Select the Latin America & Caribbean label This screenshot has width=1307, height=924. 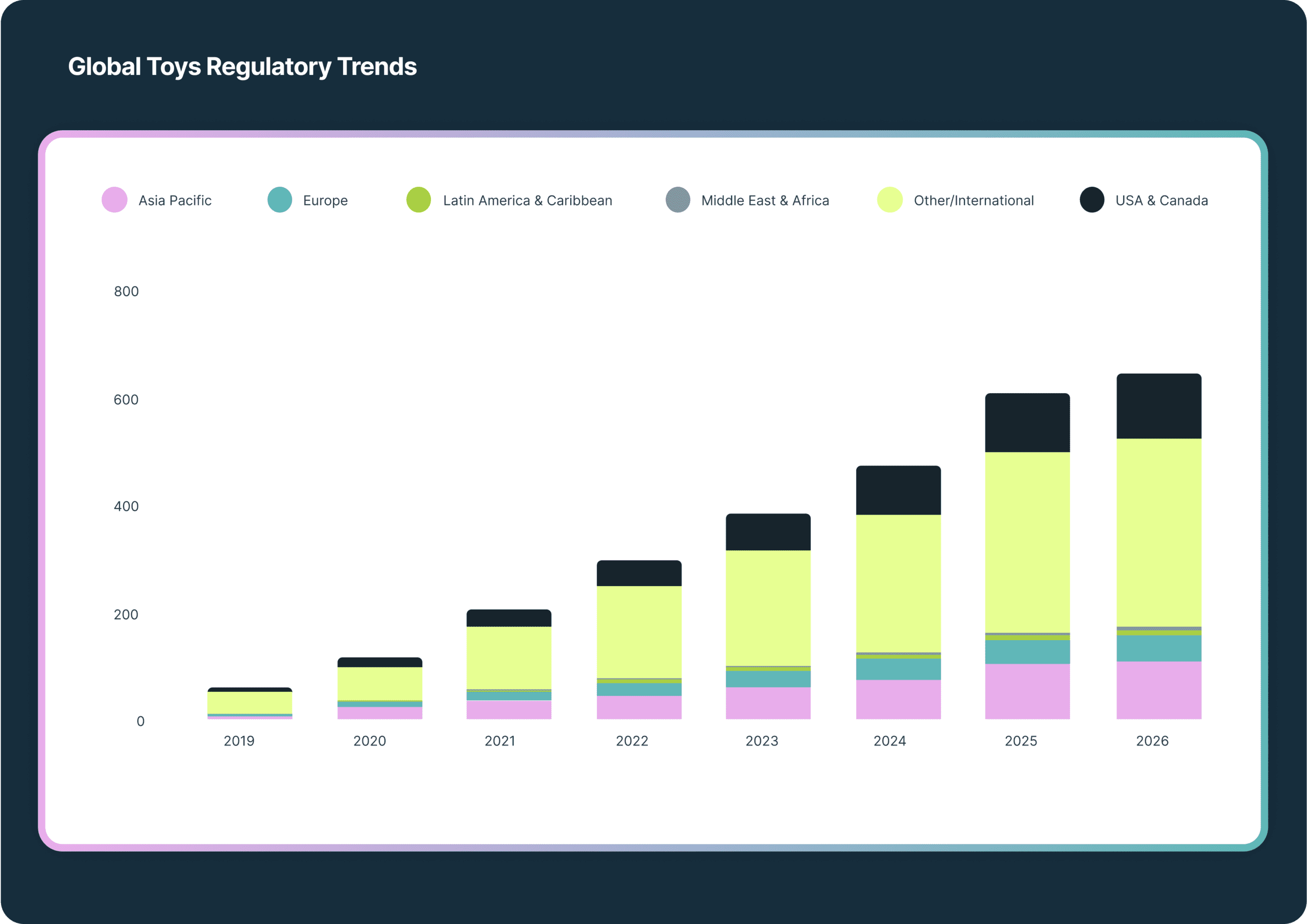click(528, 201)
